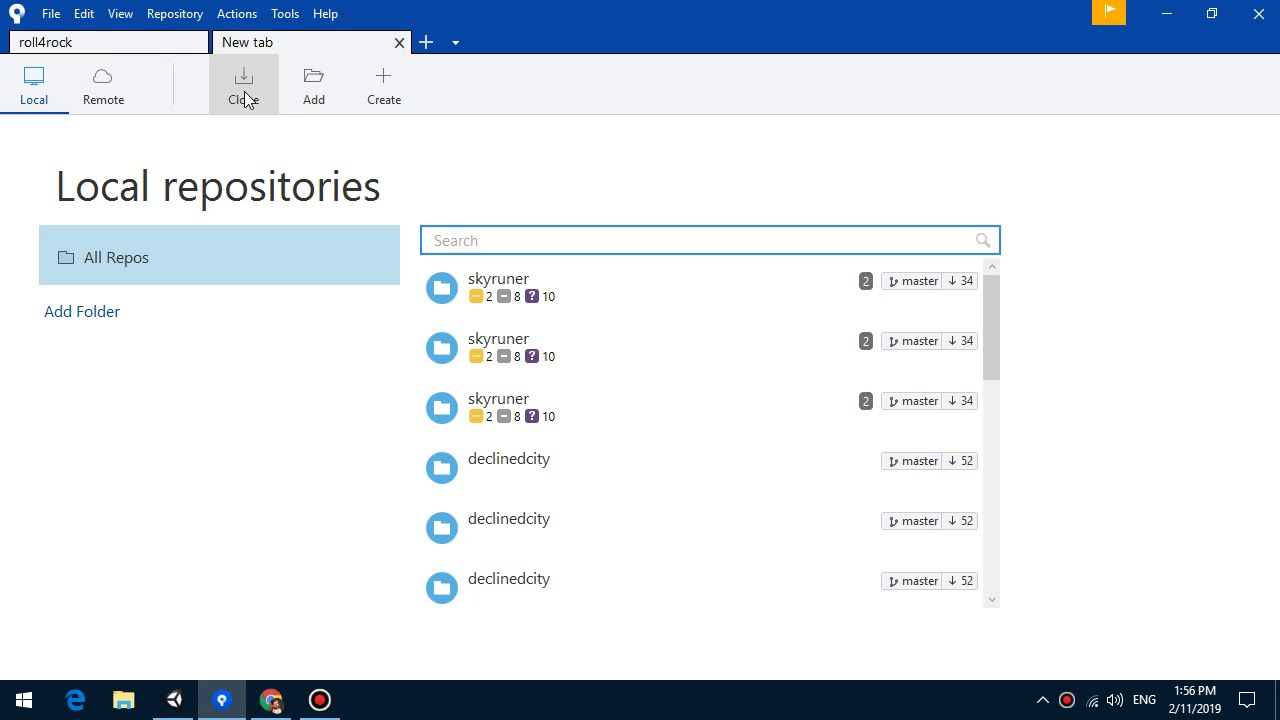This screenshot has width=1280, height=720.
Task: Open the taskbar clock showing 1:56 PM
Action: coord(1195,700)
